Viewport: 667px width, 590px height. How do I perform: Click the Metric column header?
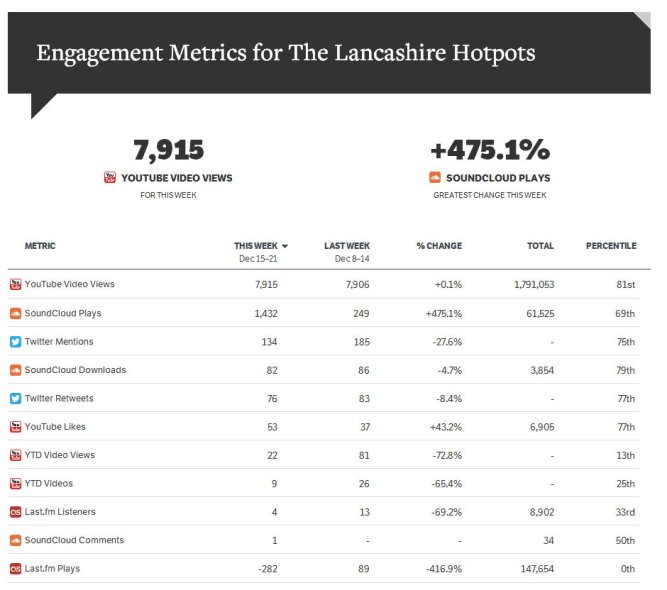[x=40, y=246]
